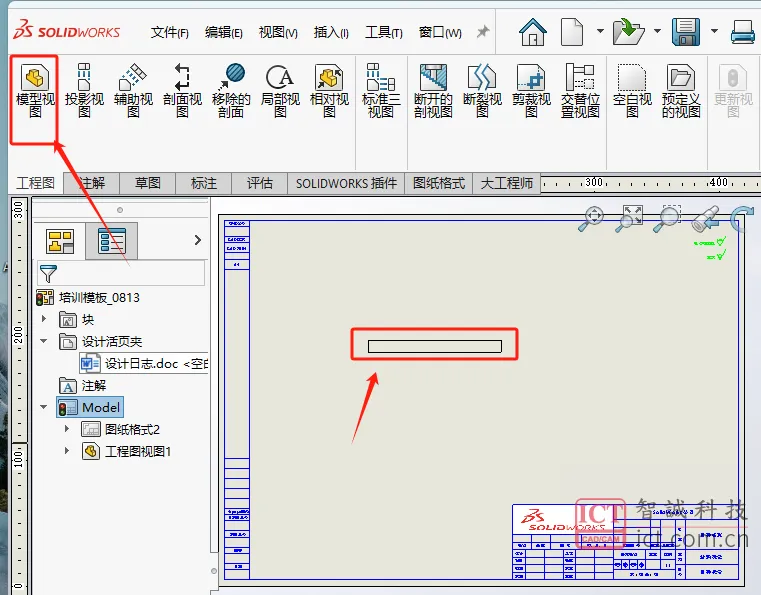Click the Print icon

tap(743, 32)
